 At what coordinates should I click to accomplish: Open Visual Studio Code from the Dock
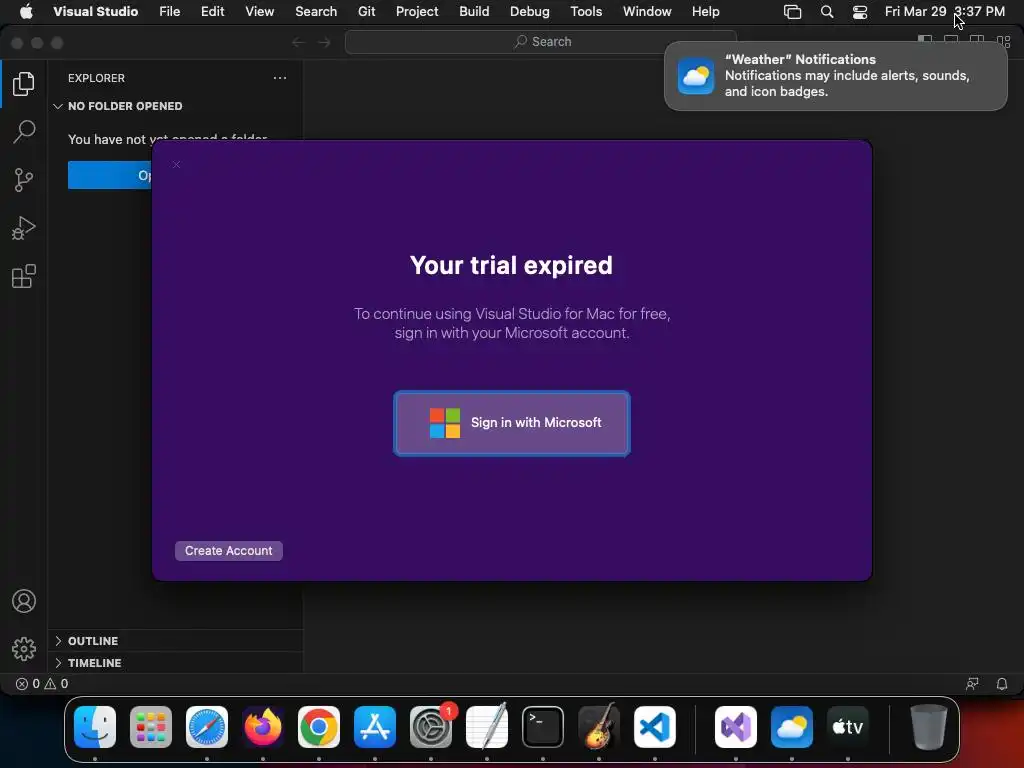[654, 726]
